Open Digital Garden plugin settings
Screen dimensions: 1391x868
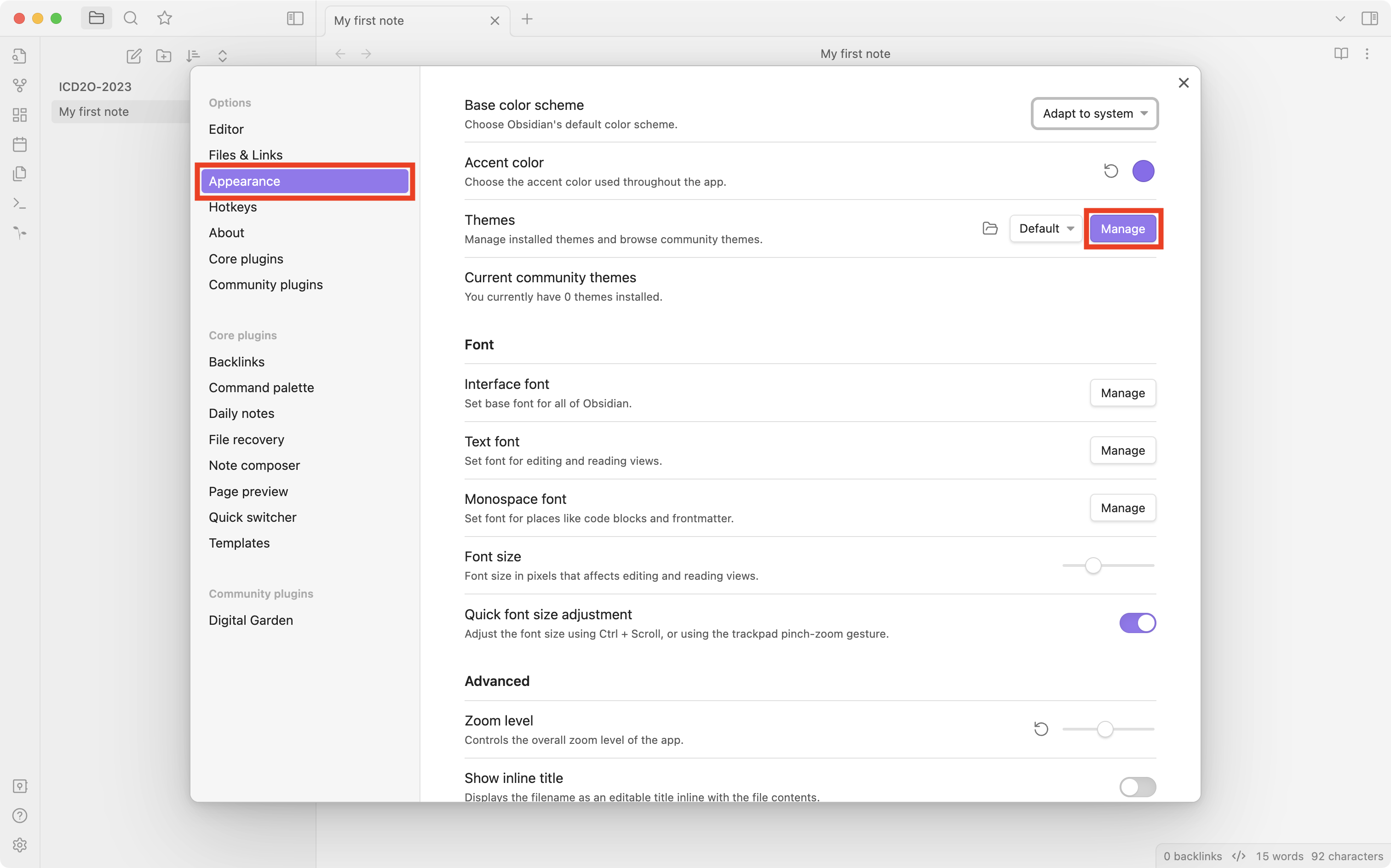click(305, 620)
